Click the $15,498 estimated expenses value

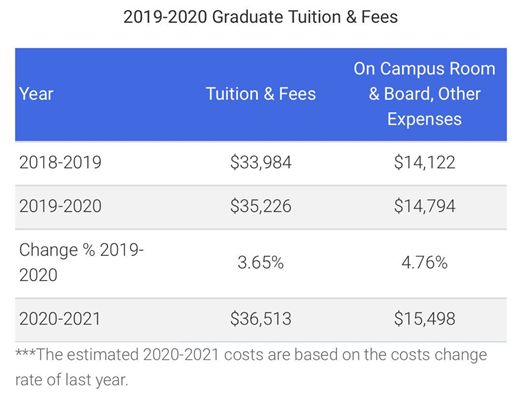coord(424,319)
